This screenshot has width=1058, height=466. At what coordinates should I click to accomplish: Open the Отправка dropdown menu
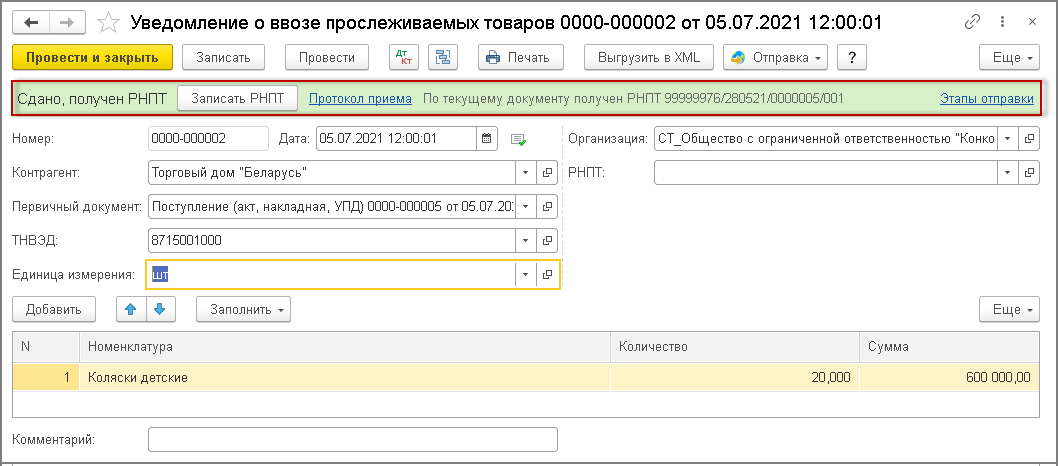point(777,57)
